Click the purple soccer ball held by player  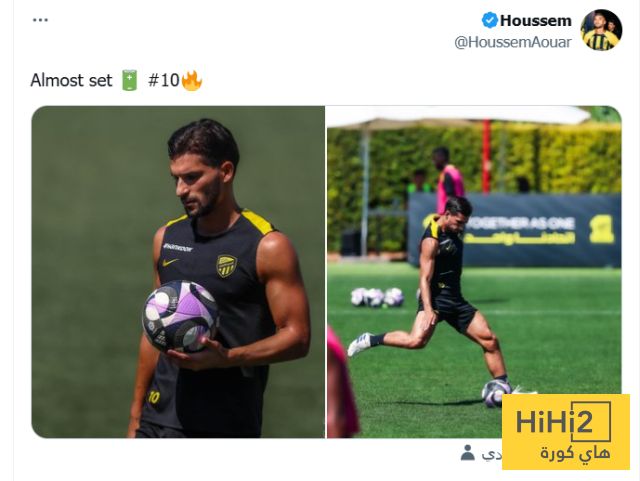pyautogui.click(x=180, y=316)
